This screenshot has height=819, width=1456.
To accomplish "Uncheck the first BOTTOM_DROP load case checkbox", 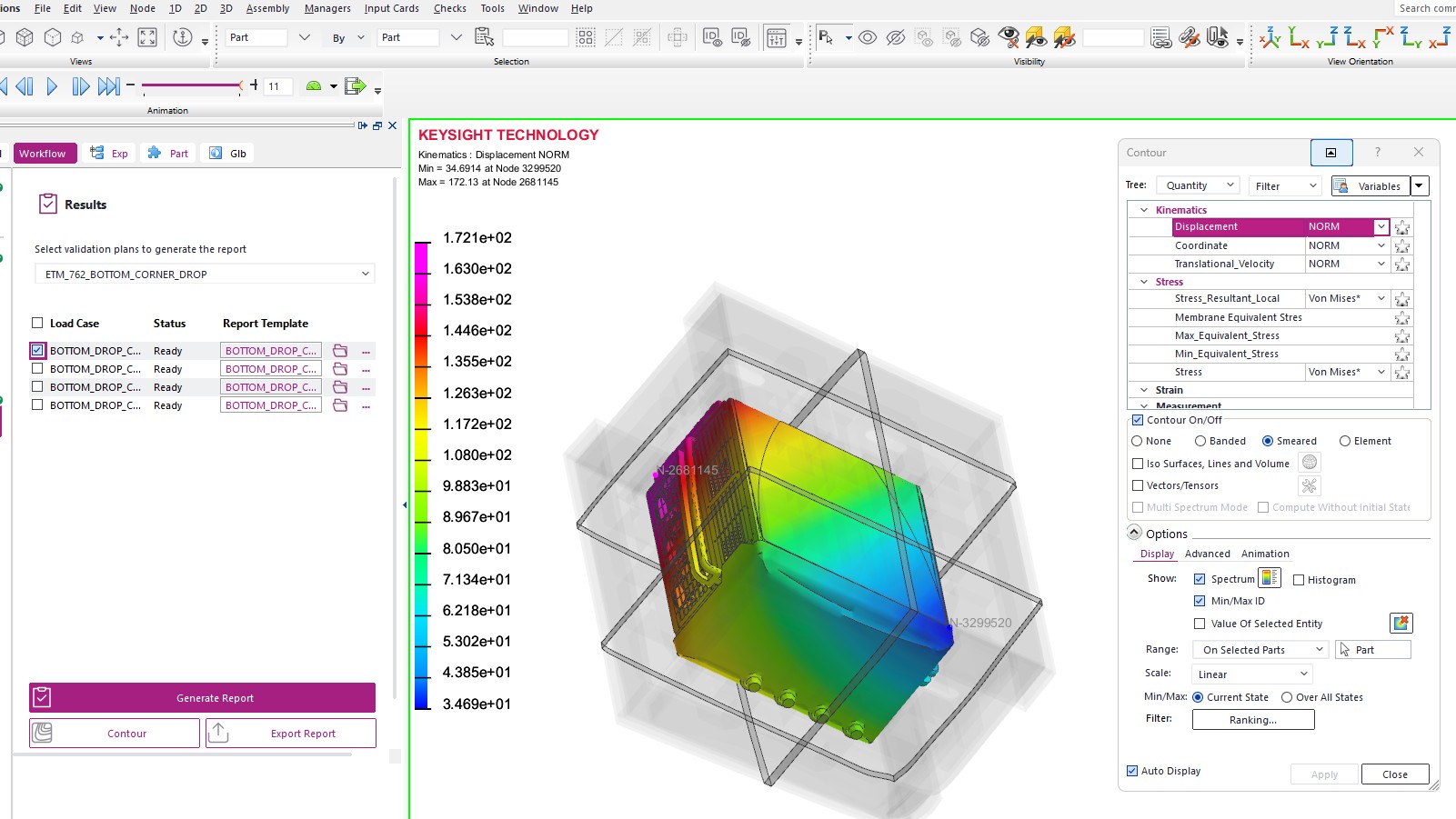I will (37, 350).
